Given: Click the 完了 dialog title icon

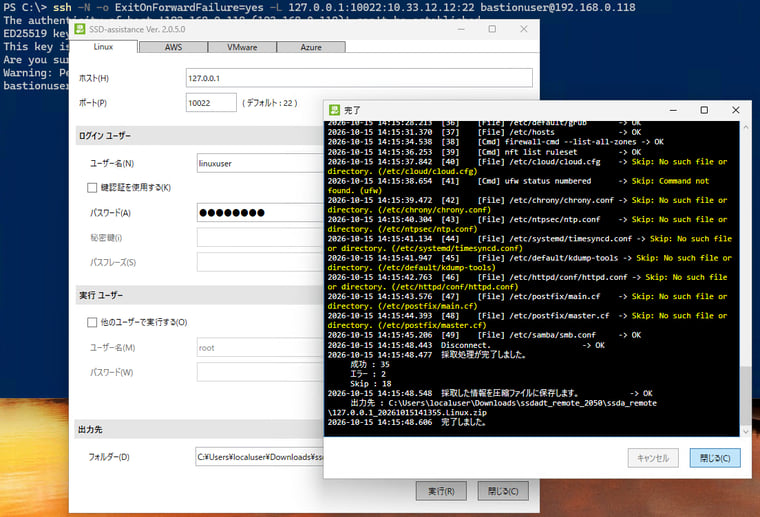Looking at the screenshot, I should tap(334, 110).
